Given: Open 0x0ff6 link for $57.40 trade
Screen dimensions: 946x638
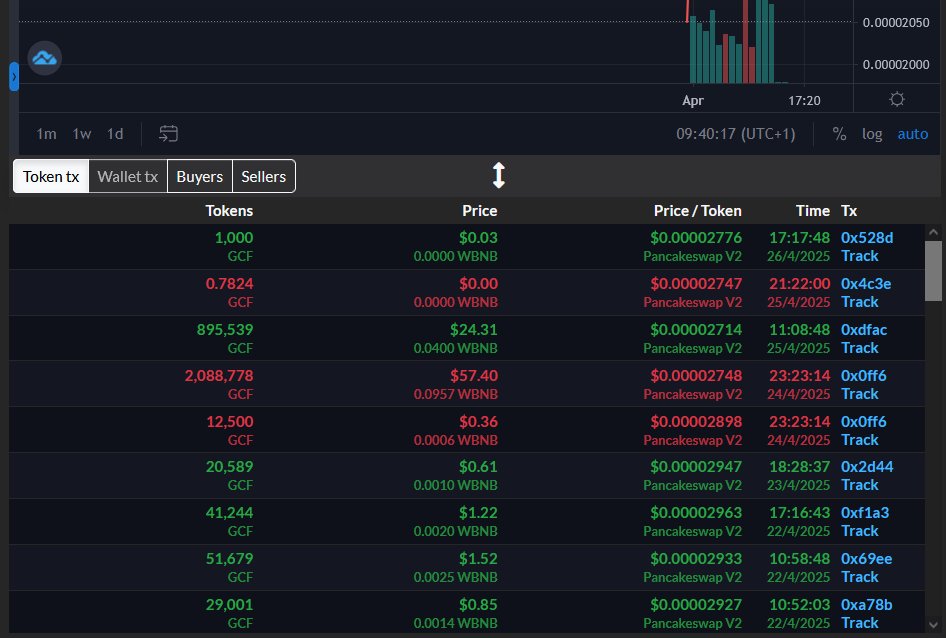Looking at the screenshot, I should [863, 375].
